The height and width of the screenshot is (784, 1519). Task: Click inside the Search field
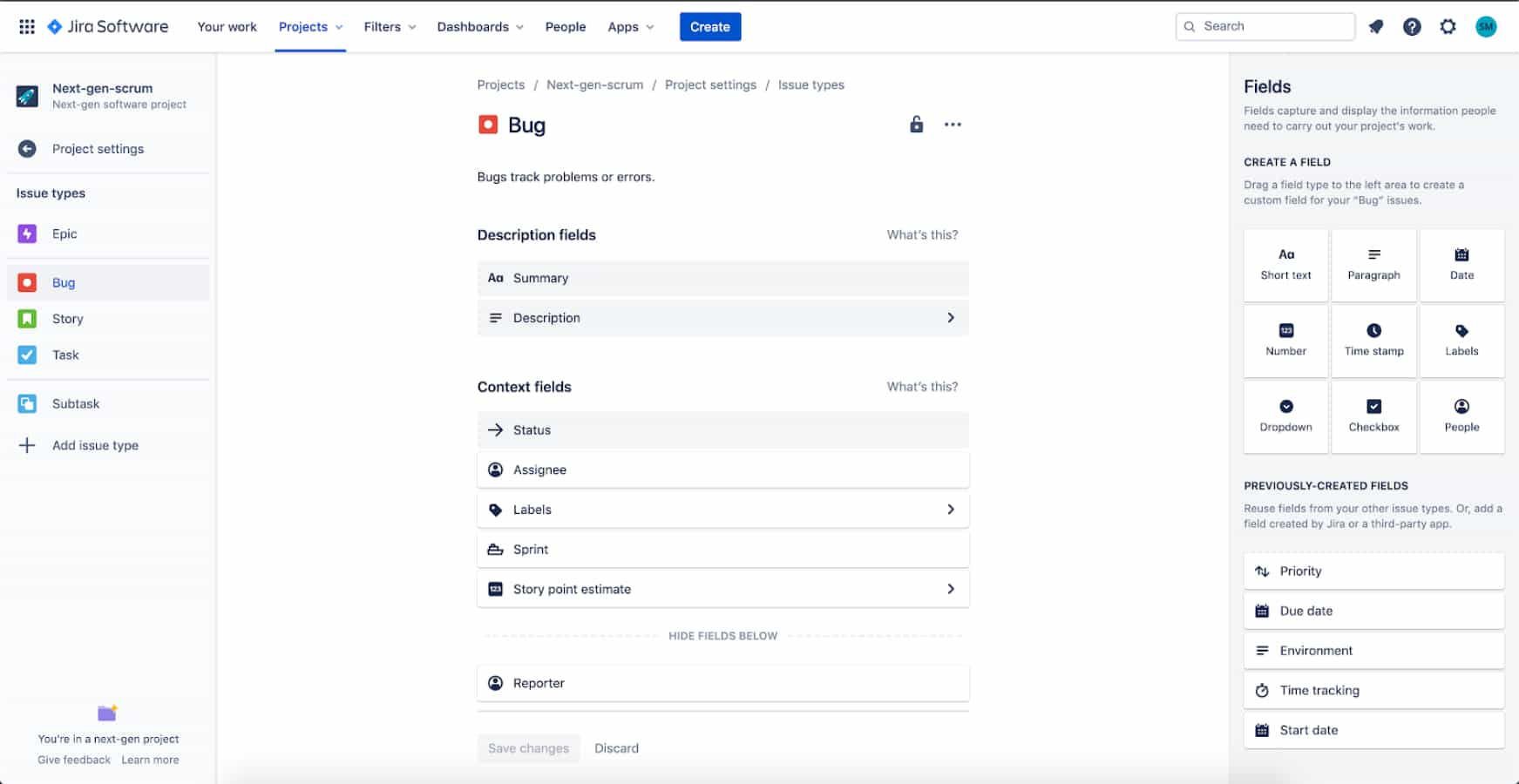pos(1264,26)
